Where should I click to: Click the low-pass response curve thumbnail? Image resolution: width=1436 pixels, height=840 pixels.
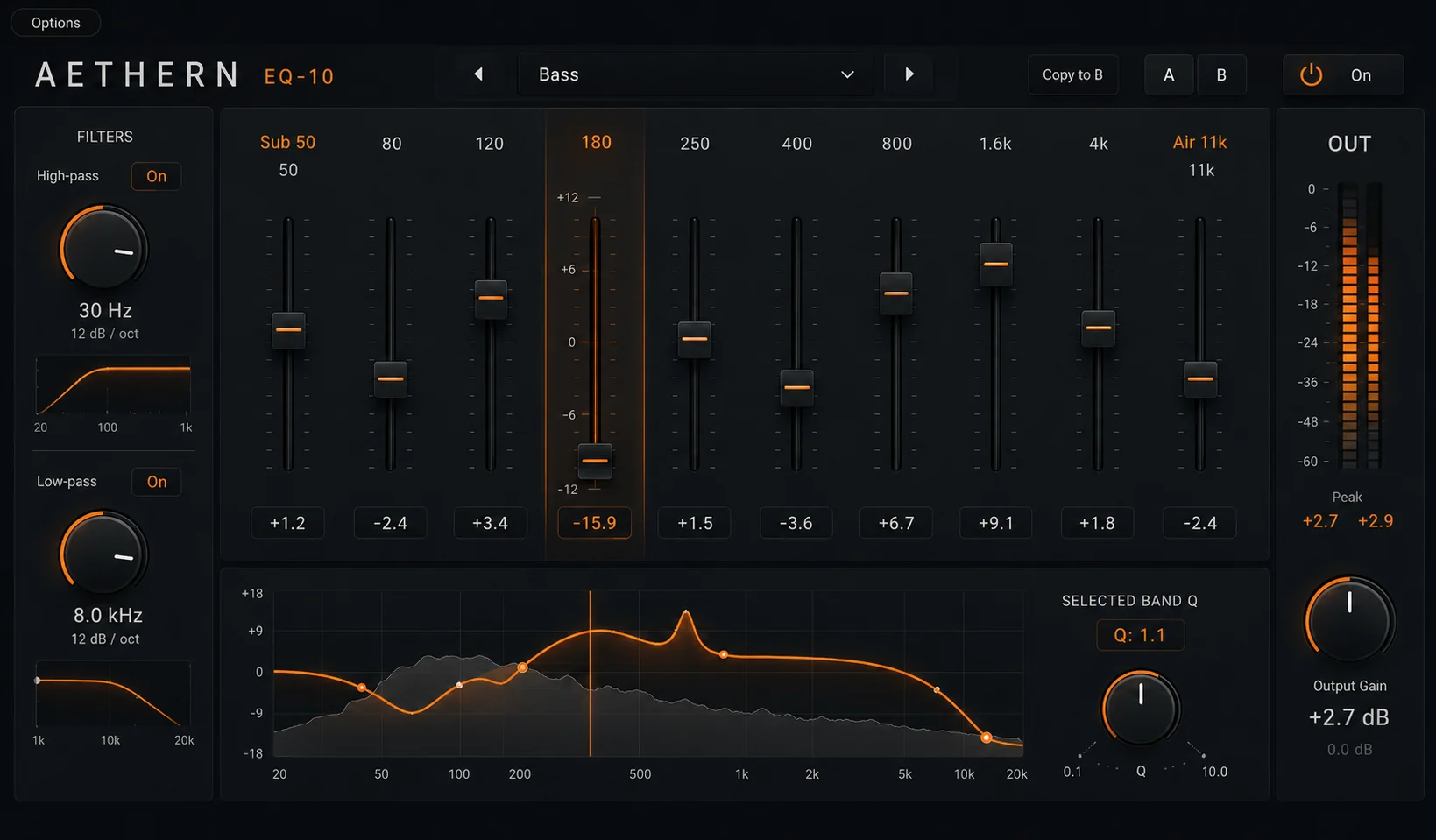(x=113, y=694)
